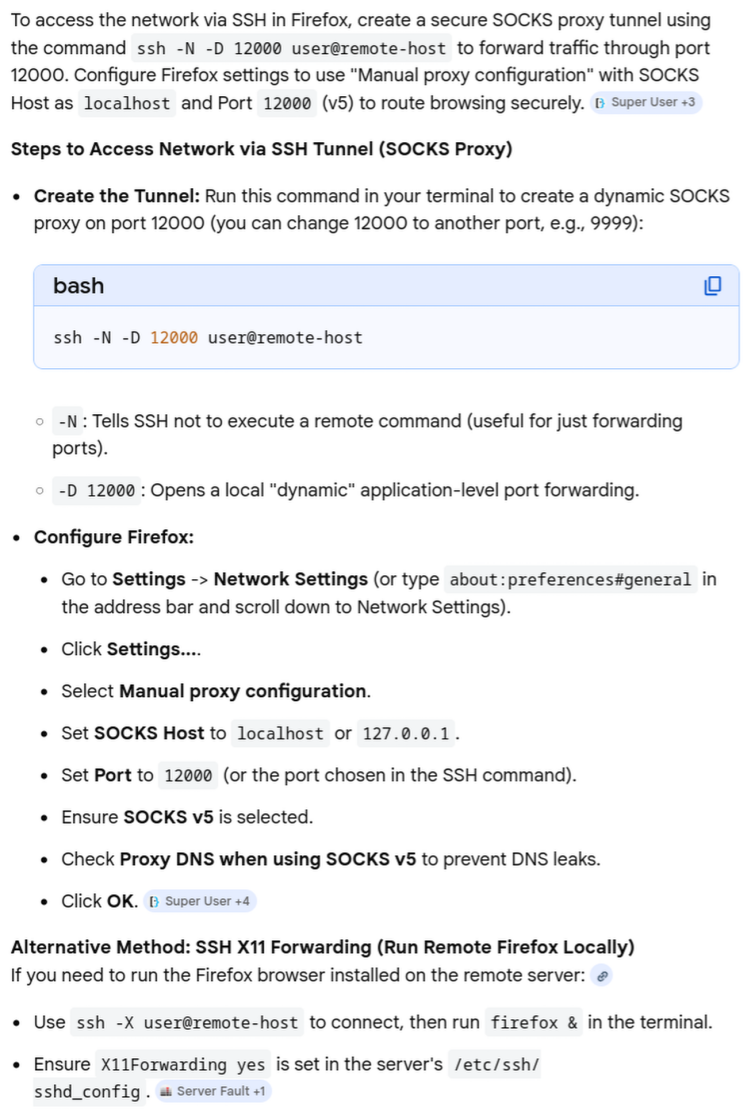Click the "127.0.0.1" inline code
This screenshot has height=1111, width=755.
click(x=407, y=734)
